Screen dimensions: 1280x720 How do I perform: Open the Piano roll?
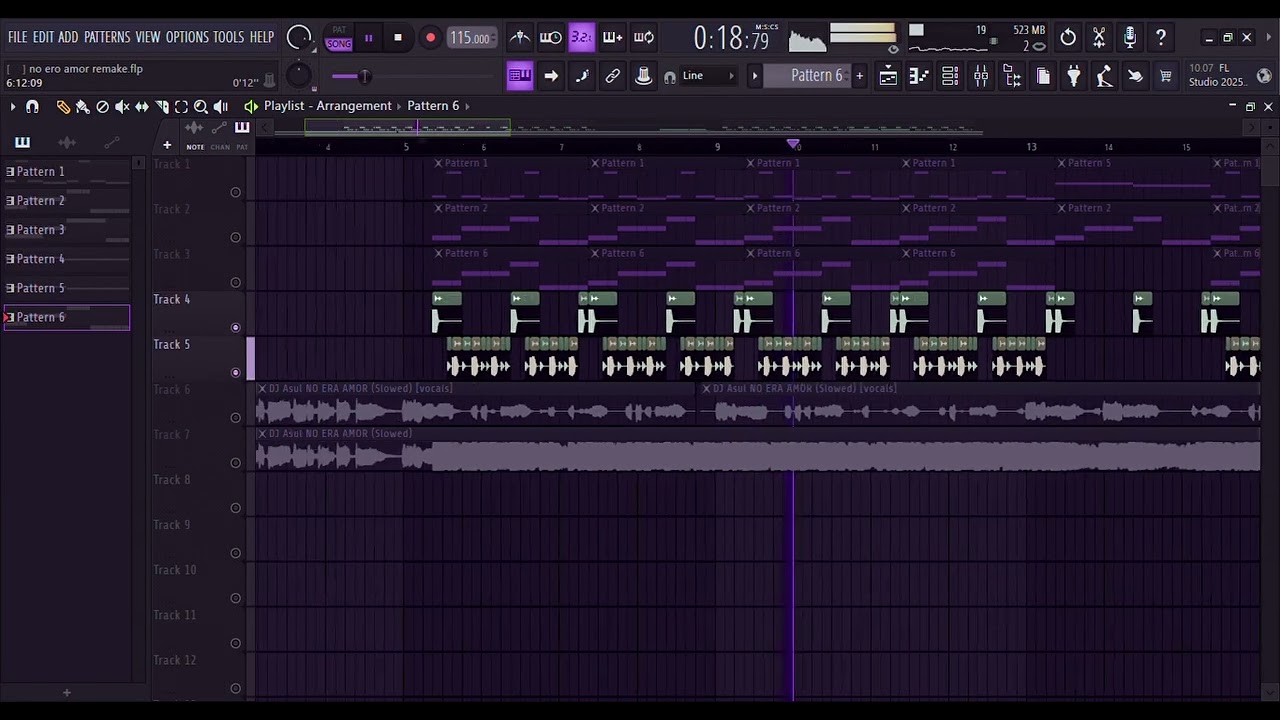919,76
